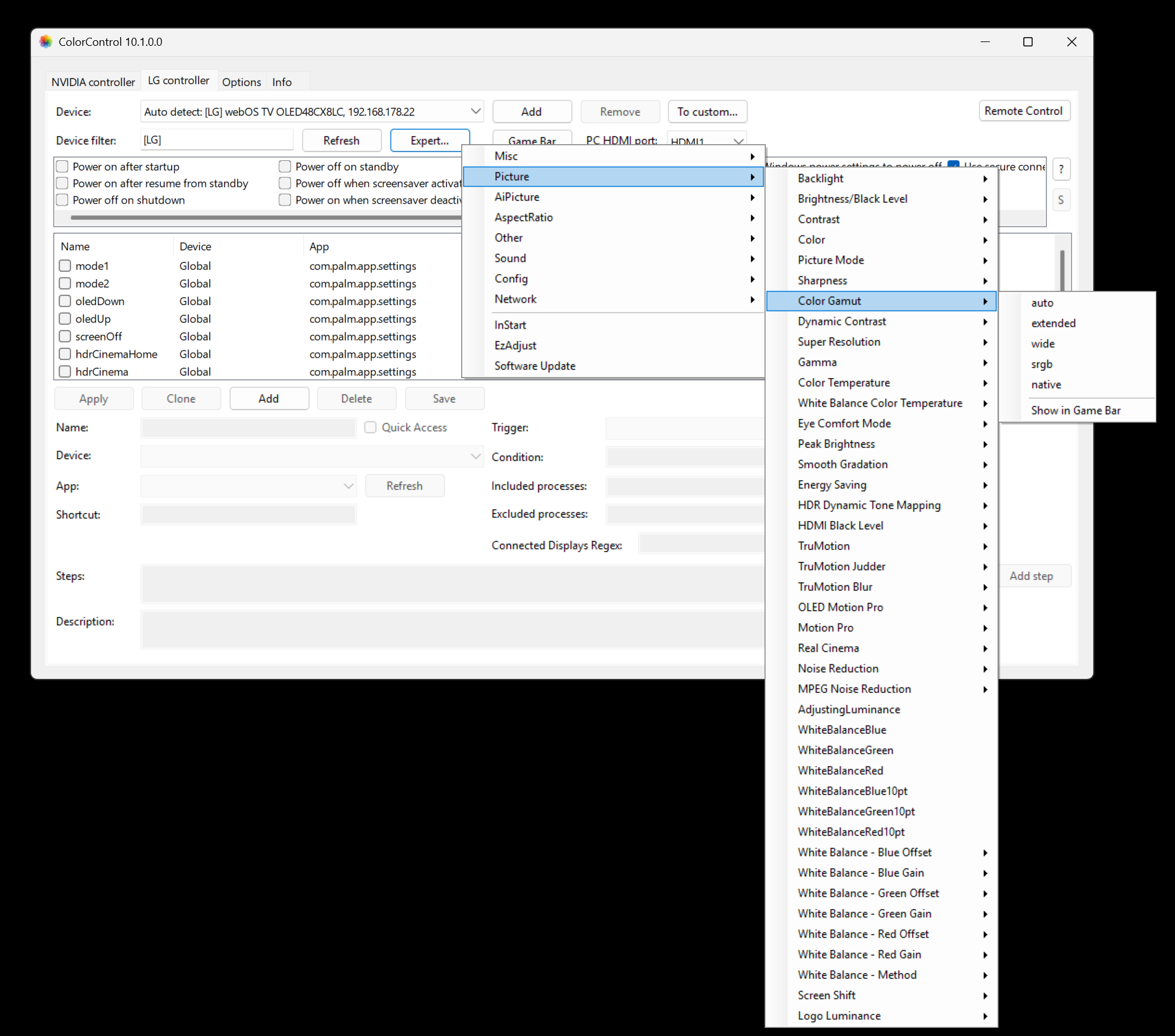This screenshot has width=1175, height=1036.
Task: Click the To custom... button
Action: (x=708, y=112)
